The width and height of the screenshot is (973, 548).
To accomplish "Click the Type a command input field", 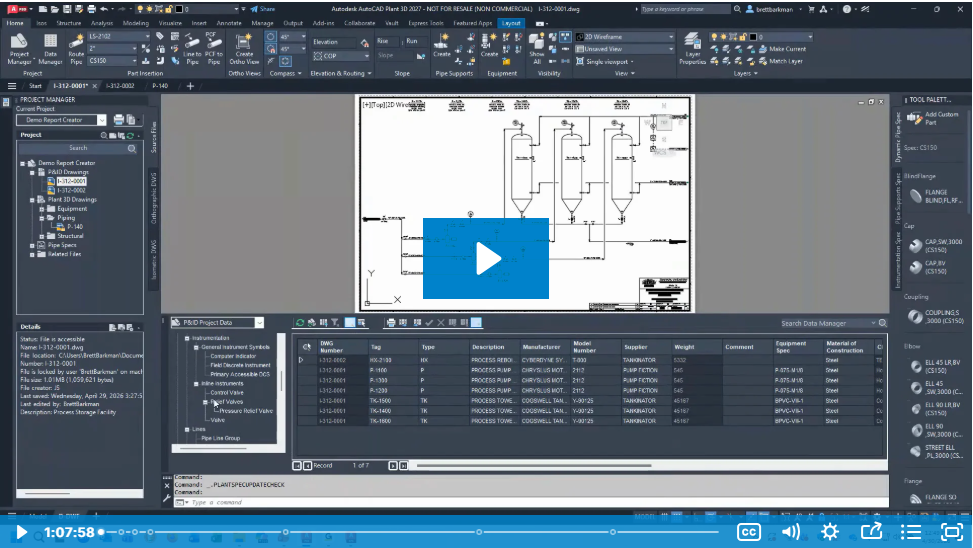I will 534,502.
